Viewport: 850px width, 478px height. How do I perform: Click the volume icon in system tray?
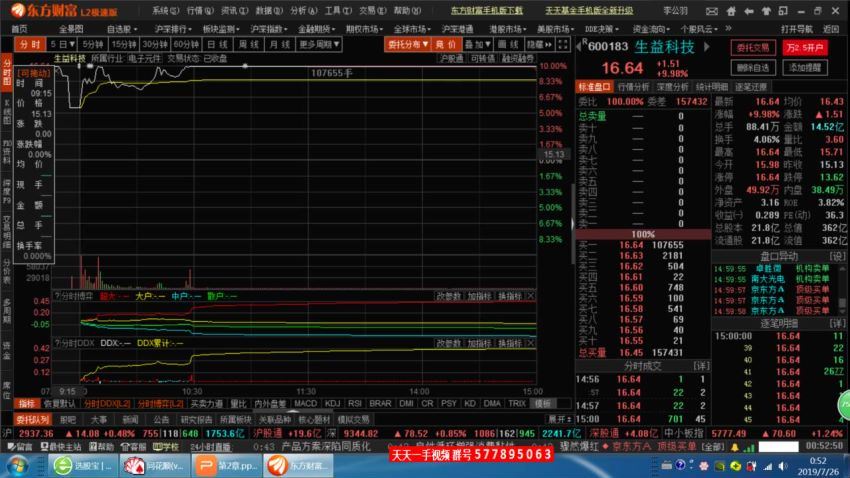click(783, 465)
